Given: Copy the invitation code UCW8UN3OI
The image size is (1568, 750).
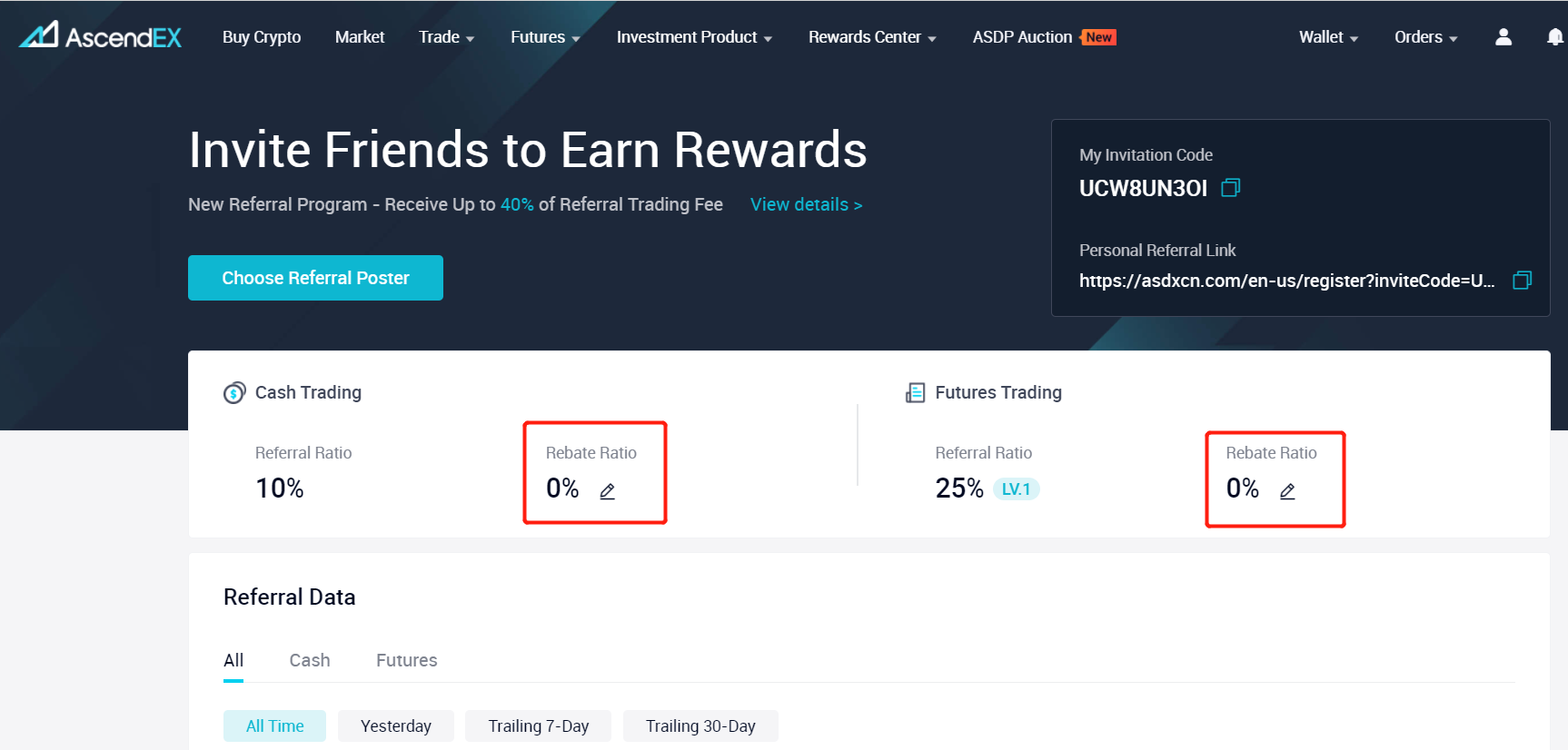Looking at the screenshot, I should coord(1230,188).
